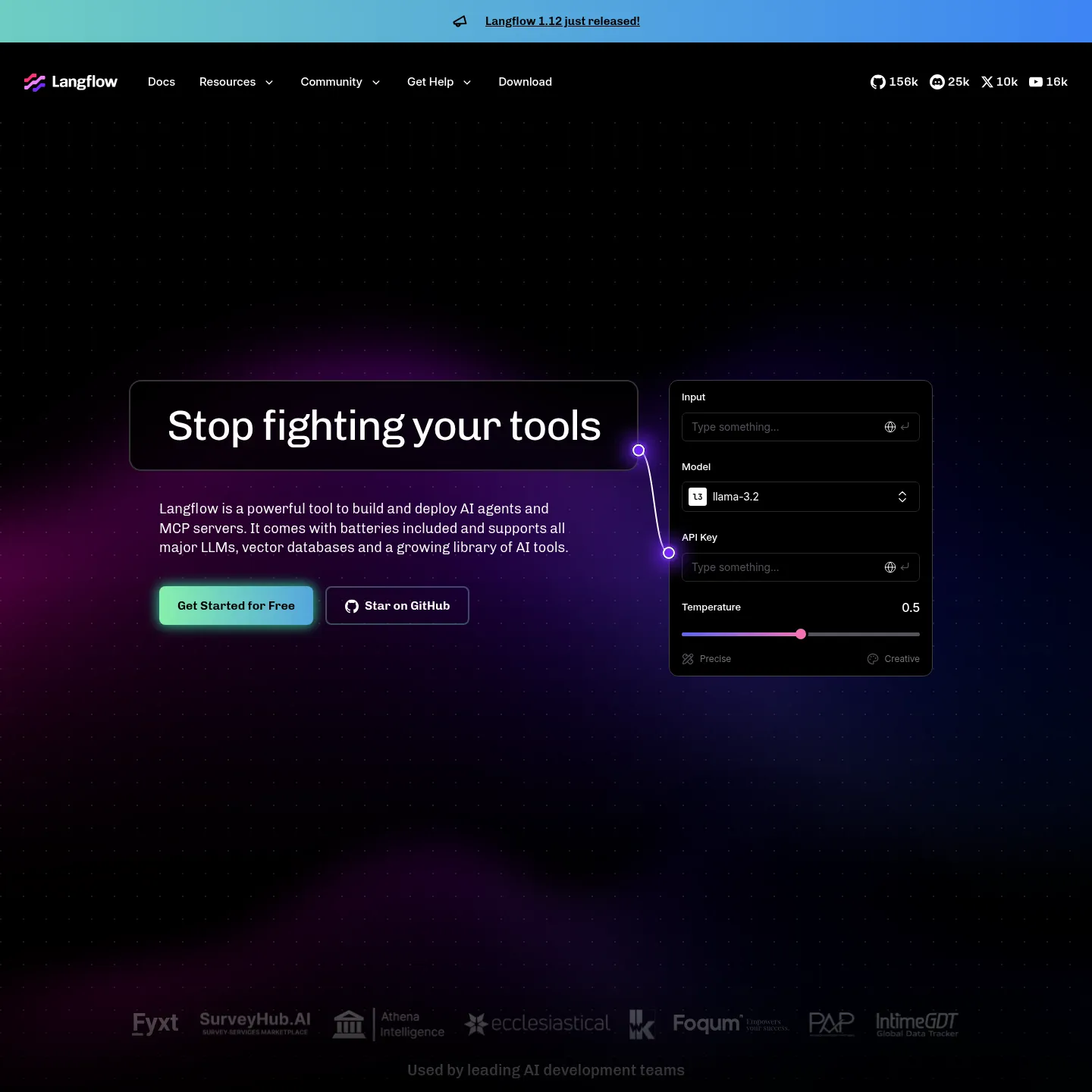Expand the Resources menu

click(x=236, y=82)
